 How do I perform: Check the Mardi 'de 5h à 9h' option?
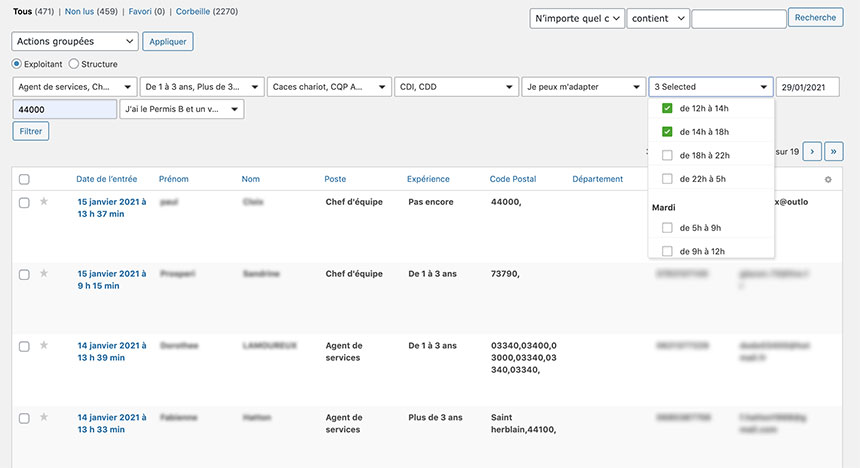coord(667,228)
